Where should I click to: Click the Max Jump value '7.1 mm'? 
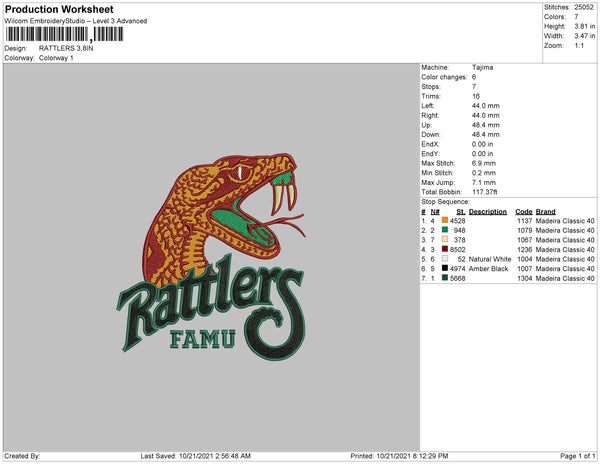(484, 182)
